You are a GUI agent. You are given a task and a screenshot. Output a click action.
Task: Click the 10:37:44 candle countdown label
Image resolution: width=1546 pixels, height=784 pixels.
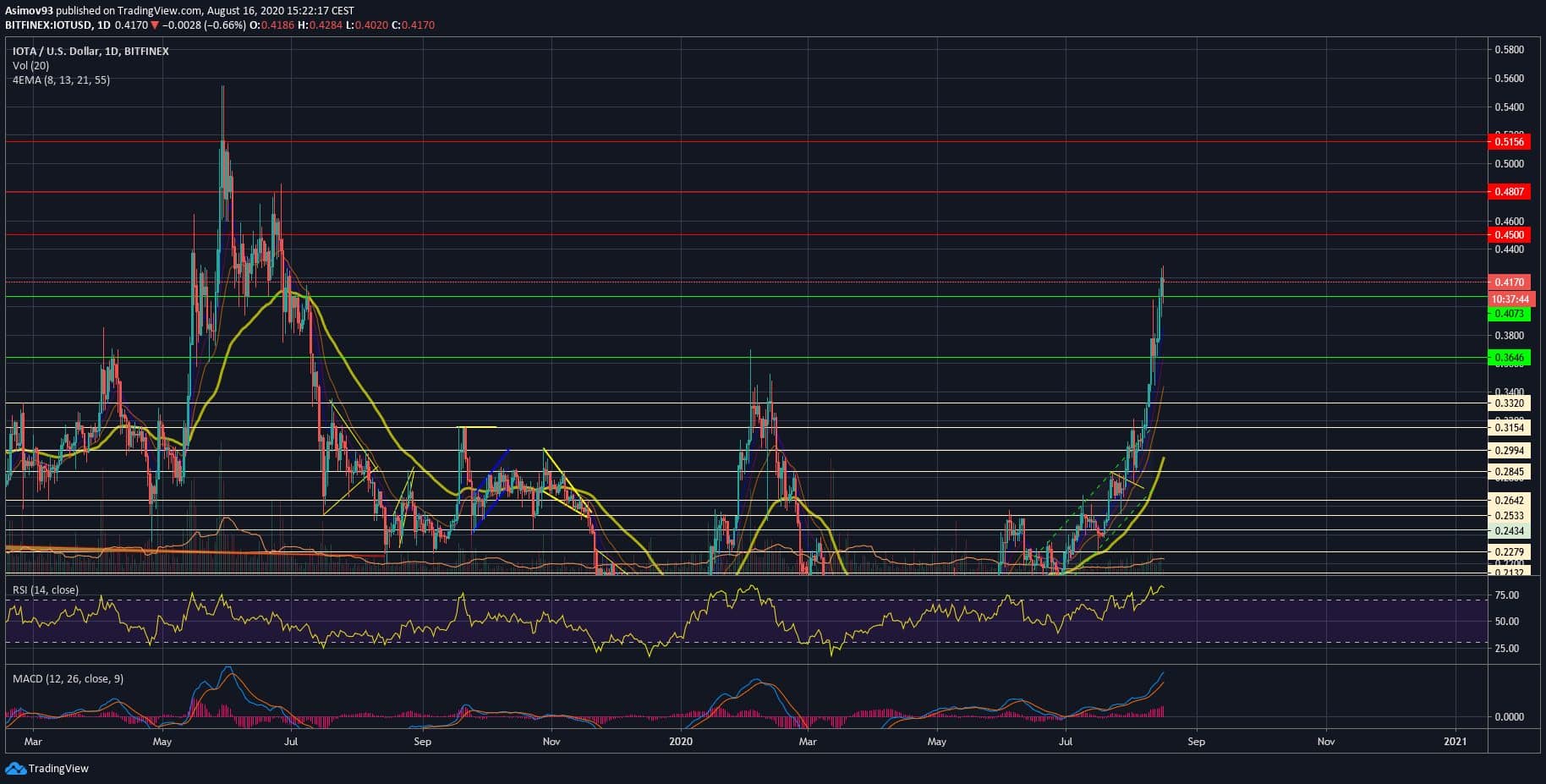(1510, 299)
